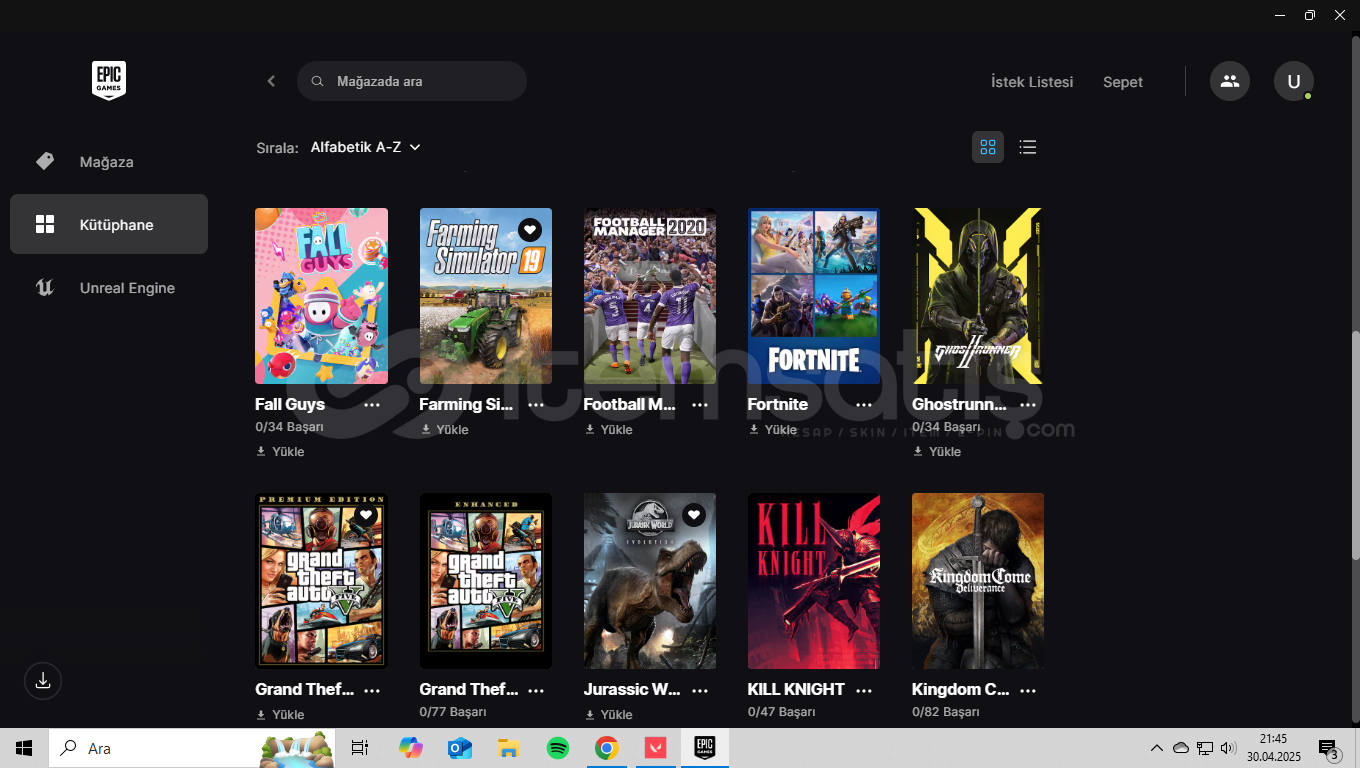The image size is (1360, 768).
Task: Switch to grid view layout
Action: (988, 147)
